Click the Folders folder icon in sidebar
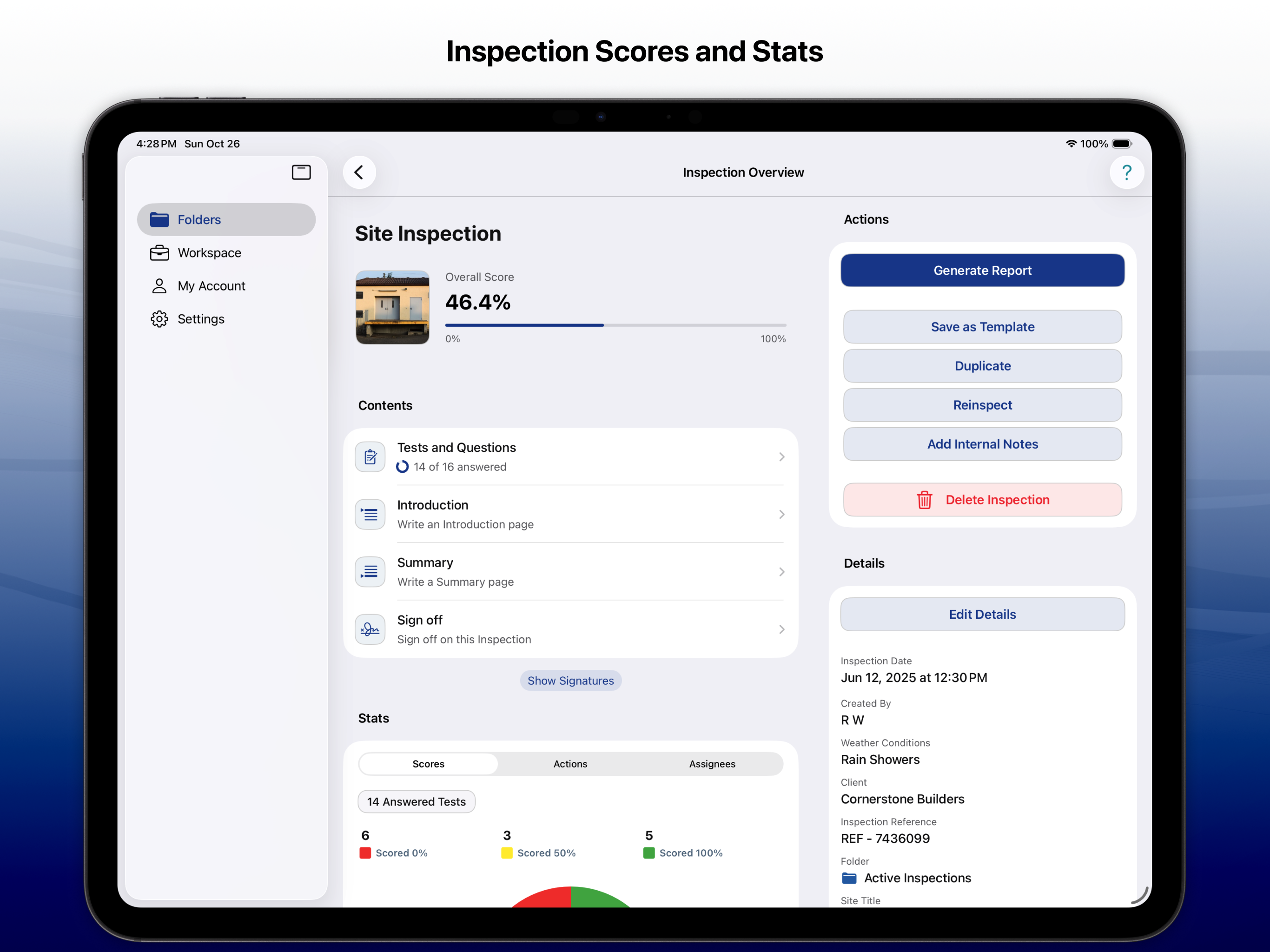The width and height of the screenshot is (1270, 952). click(159, 219)
